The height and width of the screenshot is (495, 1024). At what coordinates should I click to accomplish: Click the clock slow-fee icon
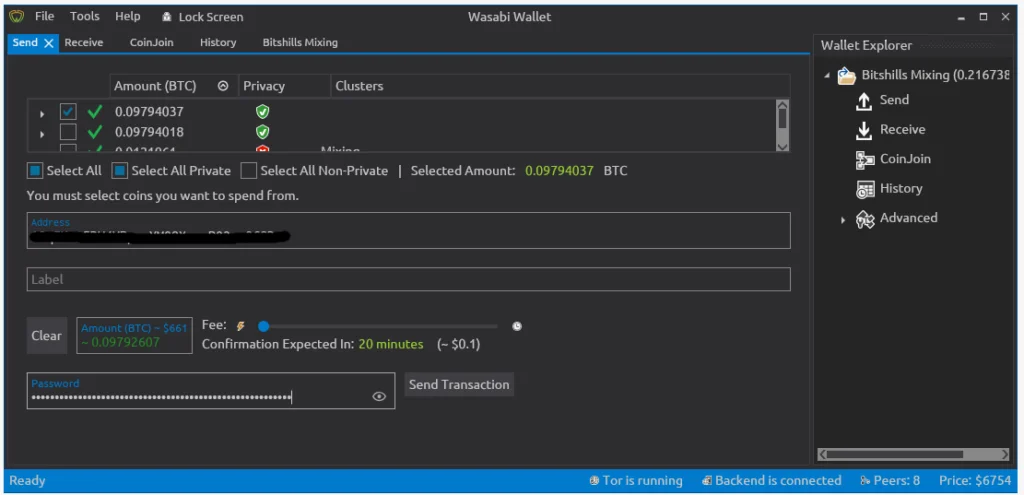pos(517,326)
